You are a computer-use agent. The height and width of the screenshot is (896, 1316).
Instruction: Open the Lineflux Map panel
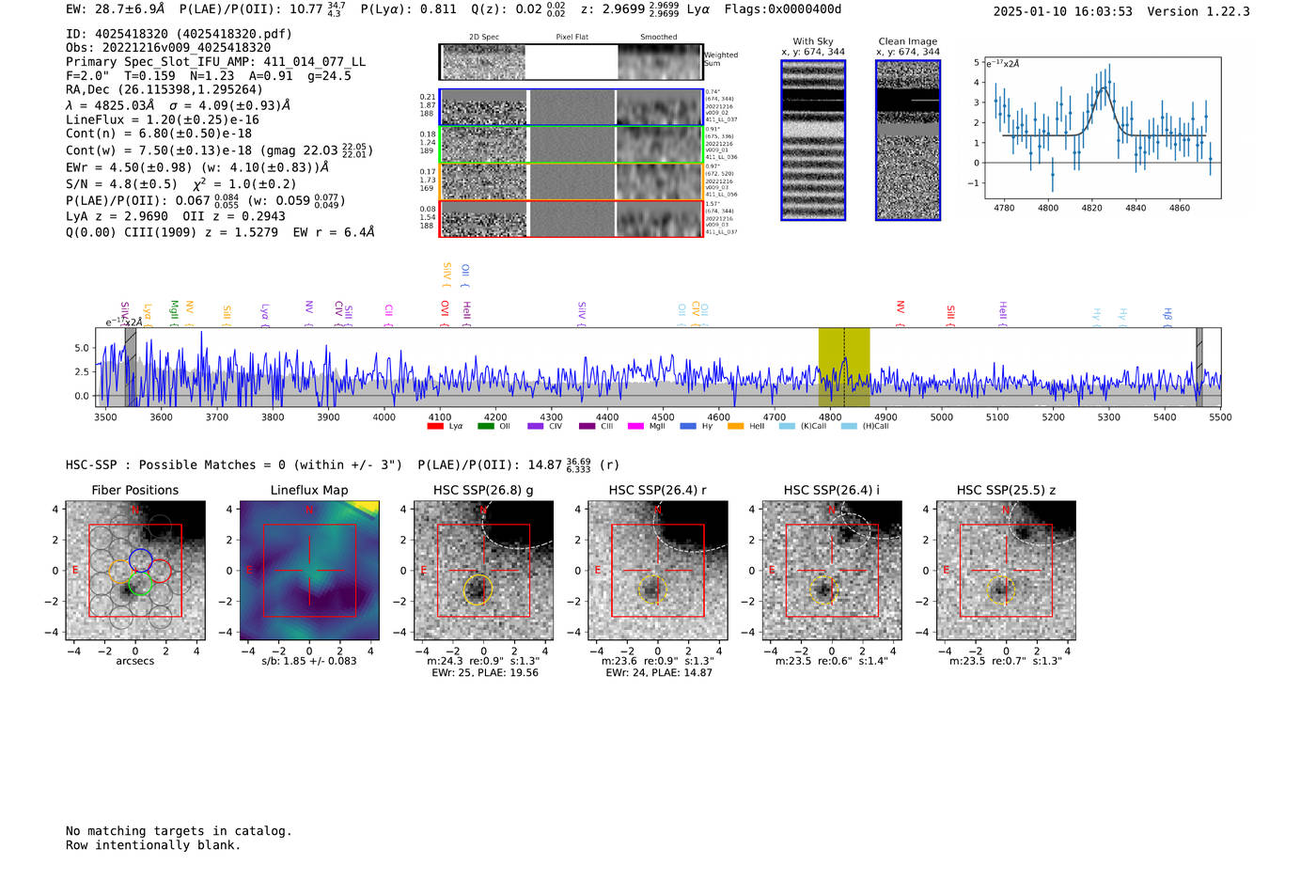309,571
